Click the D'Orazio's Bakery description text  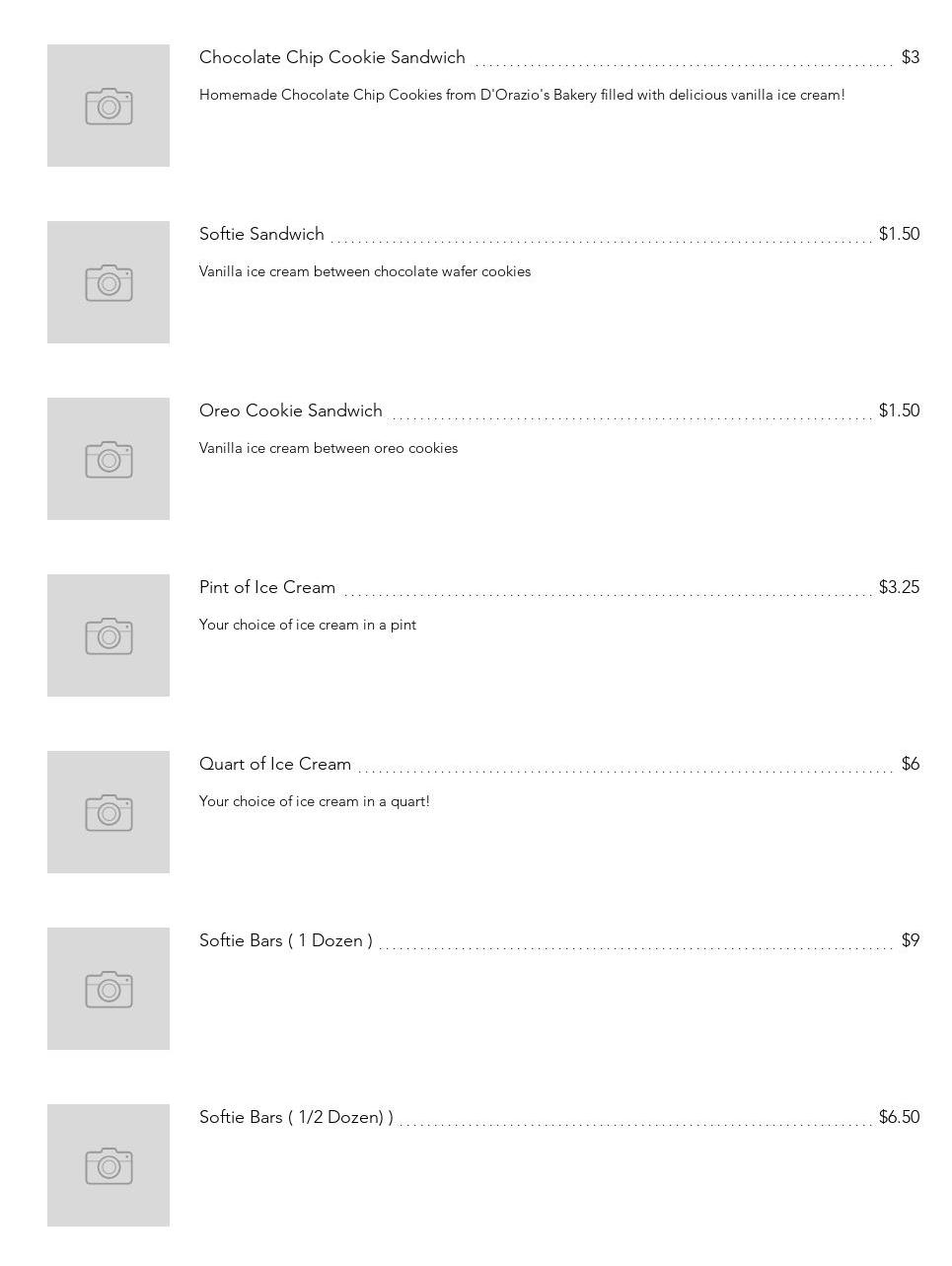pyautogui.click(x=522, y=95)
